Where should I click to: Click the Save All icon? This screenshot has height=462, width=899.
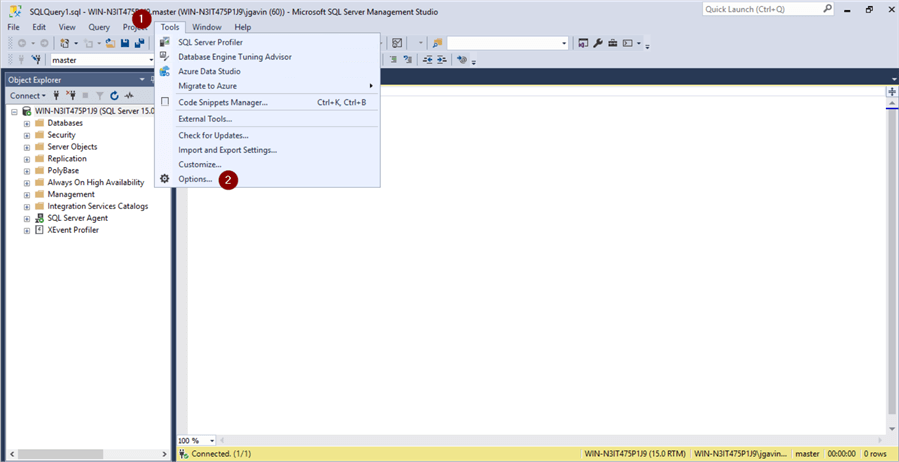click(x=139, y=43)
